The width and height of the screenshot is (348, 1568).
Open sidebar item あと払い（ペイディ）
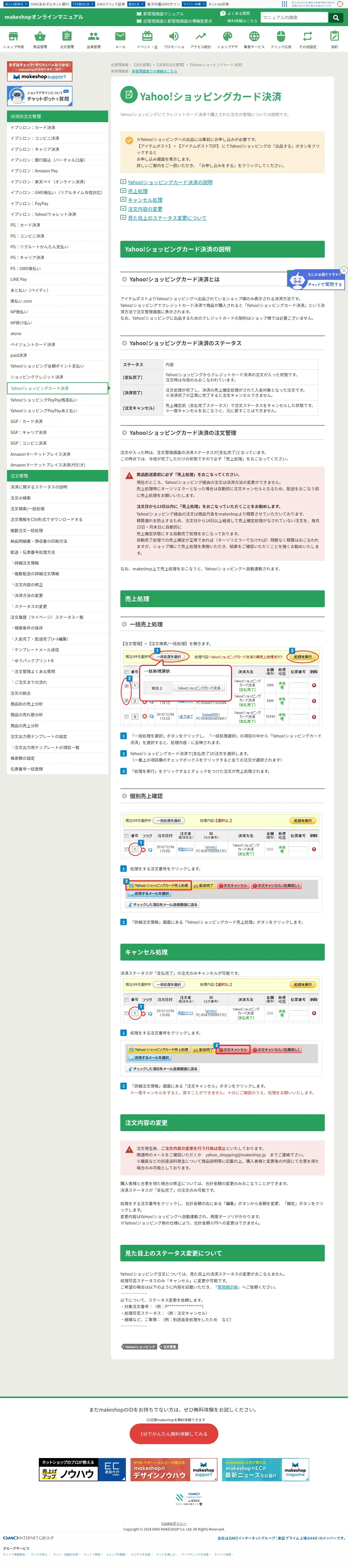(x=57, y=290)
